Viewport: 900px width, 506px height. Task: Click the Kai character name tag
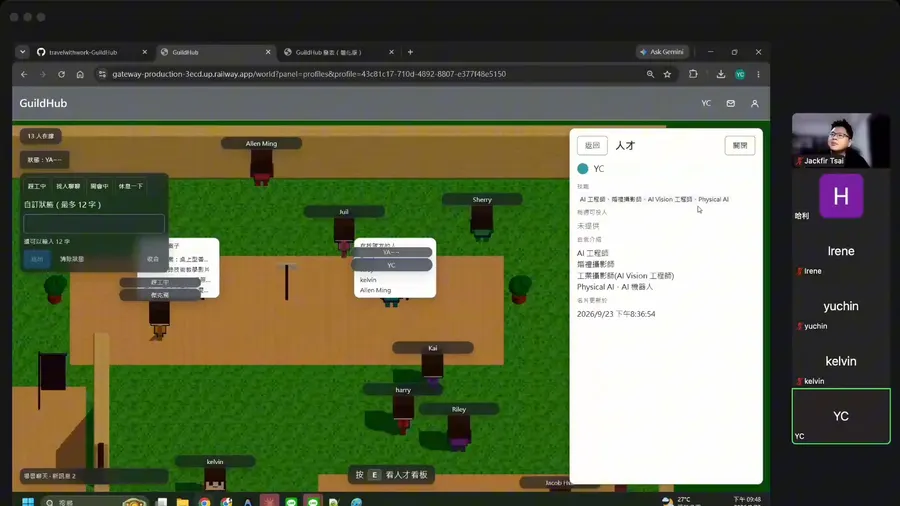433,348
